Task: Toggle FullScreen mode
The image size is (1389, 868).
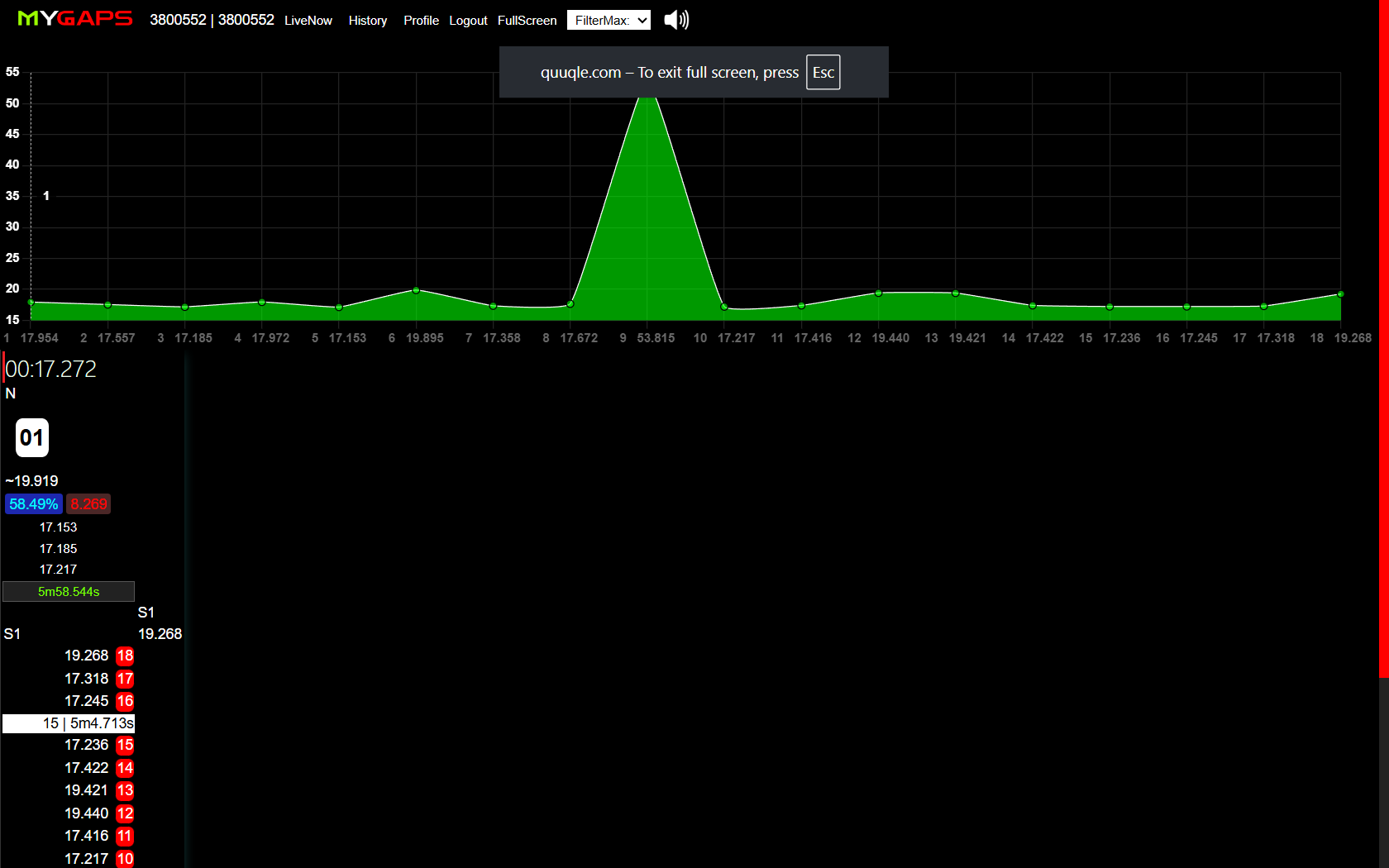Action: 527,21
